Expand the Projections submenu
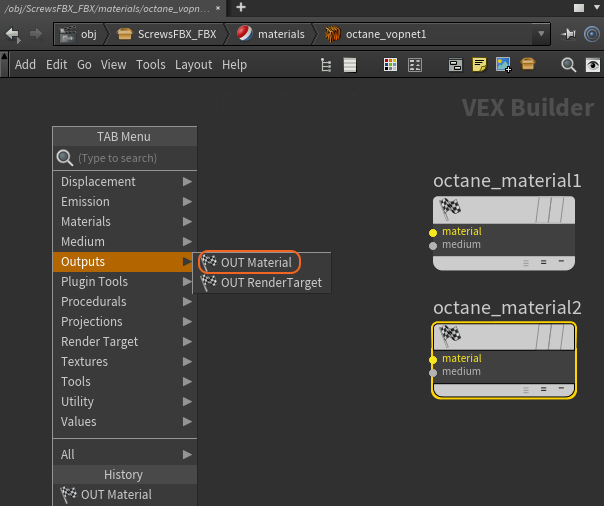This screenshot has height=506, width=604. [x=125, y=322]
